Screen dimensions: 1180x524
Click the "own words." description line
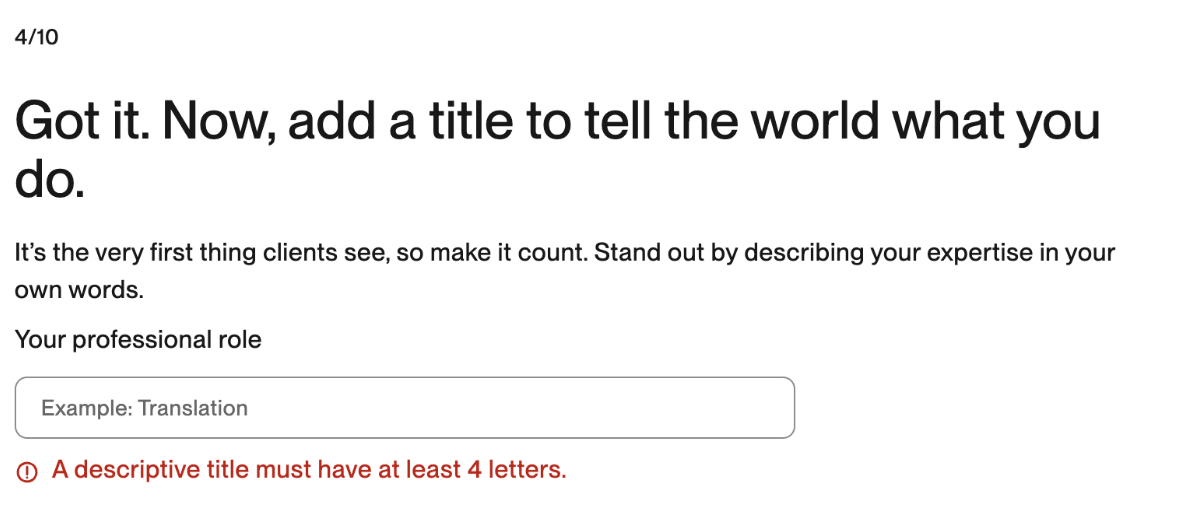(x=79, y=291)
